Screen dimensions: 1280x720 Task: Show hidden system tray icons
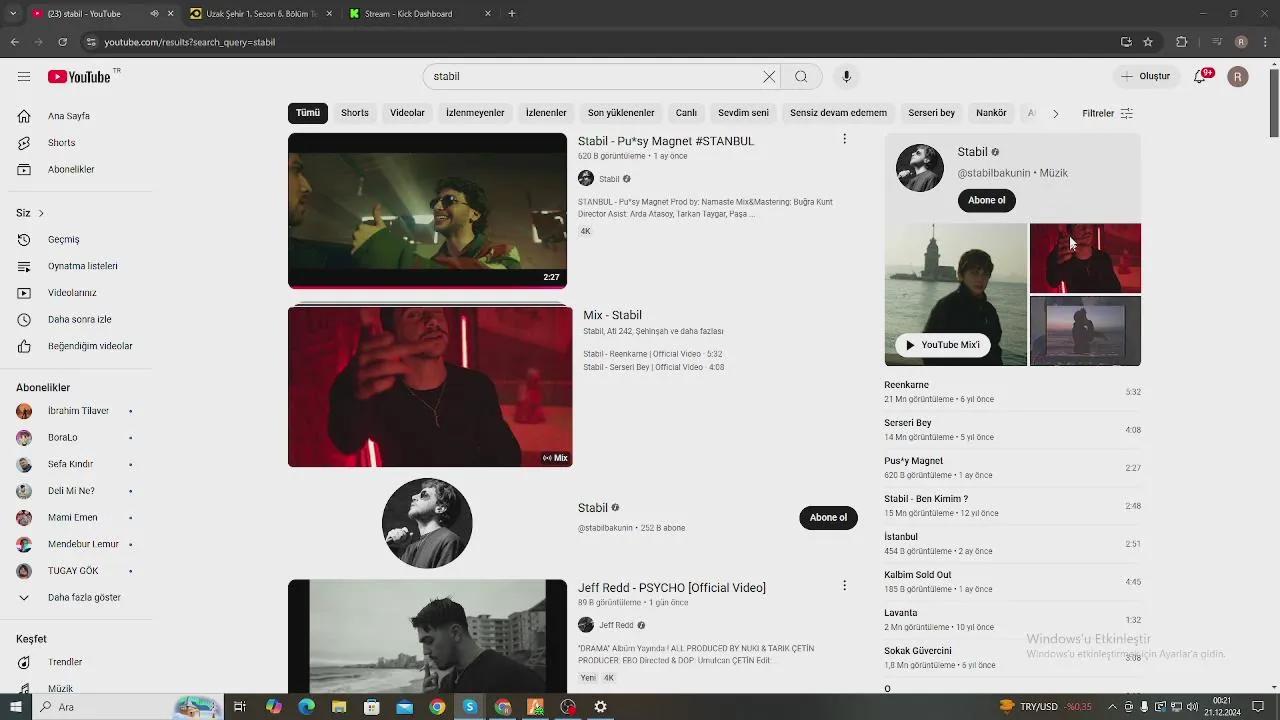pyautogui.click(x=1112, y=707)
